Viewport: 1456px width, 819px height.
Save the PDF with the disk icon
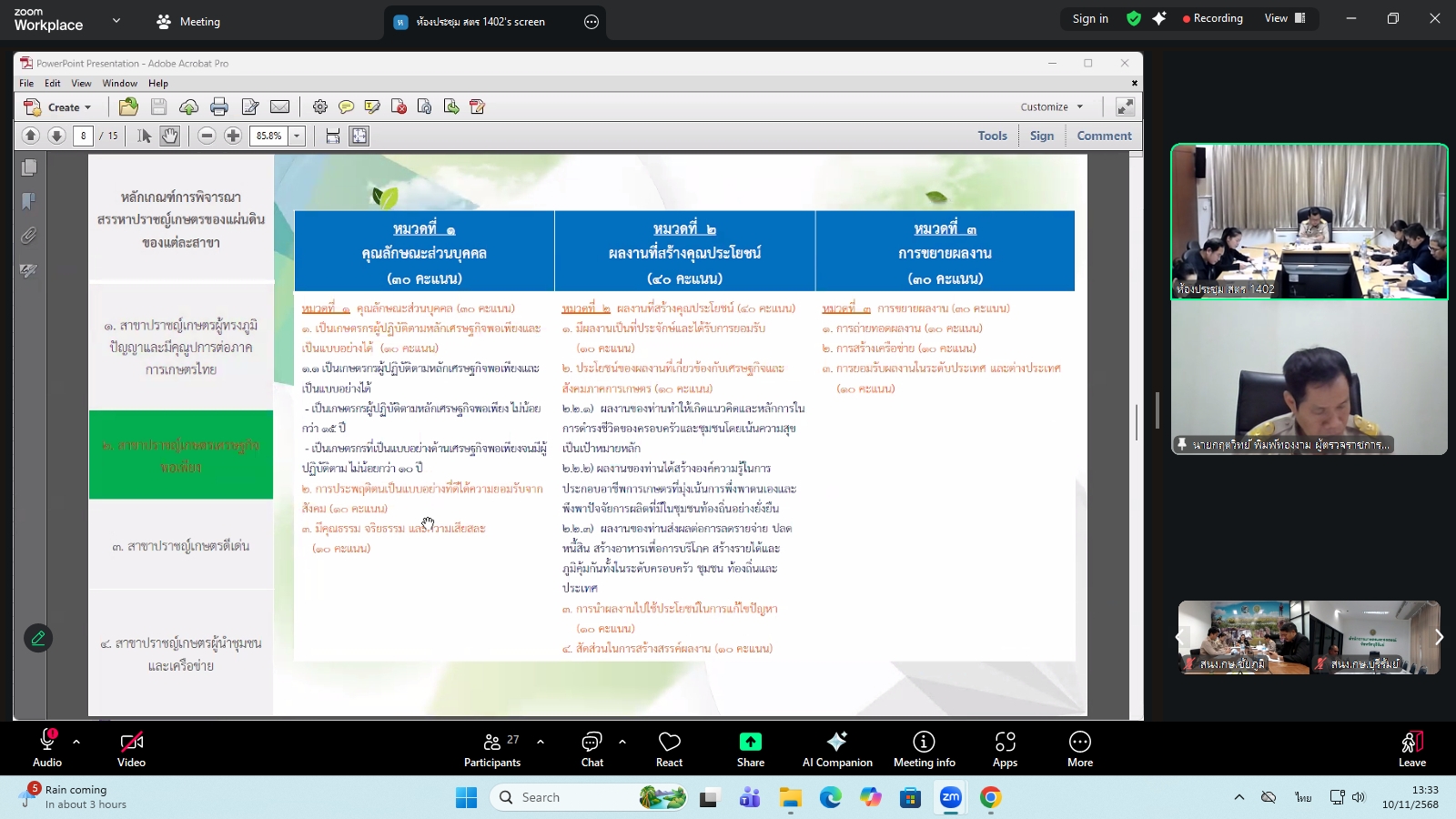coord(158,106)
